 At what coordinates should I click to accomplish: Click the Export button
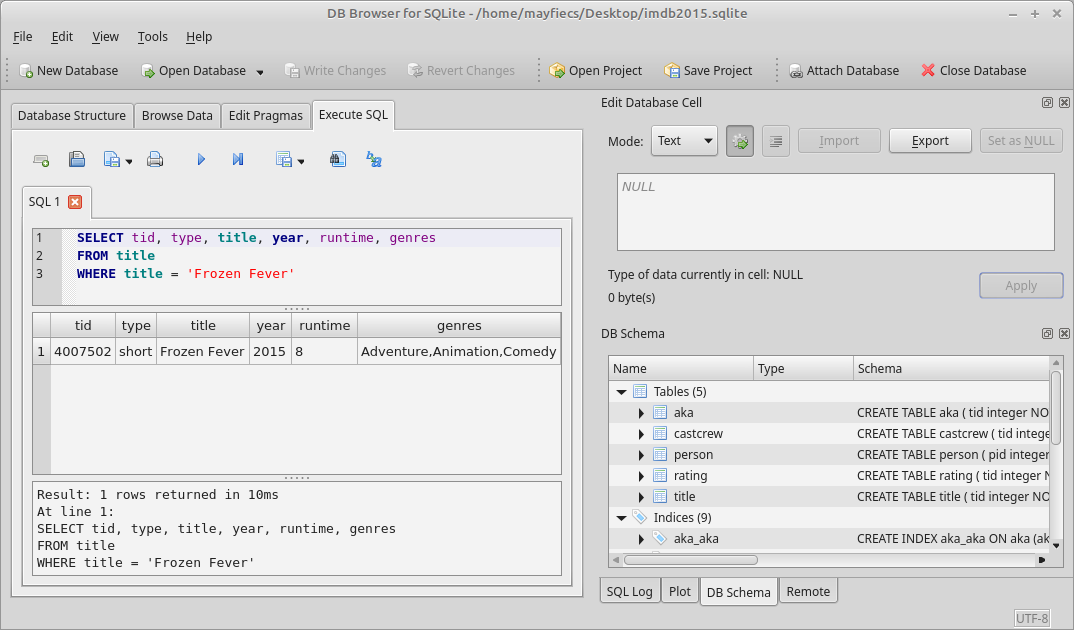click(x=930, y=140)
